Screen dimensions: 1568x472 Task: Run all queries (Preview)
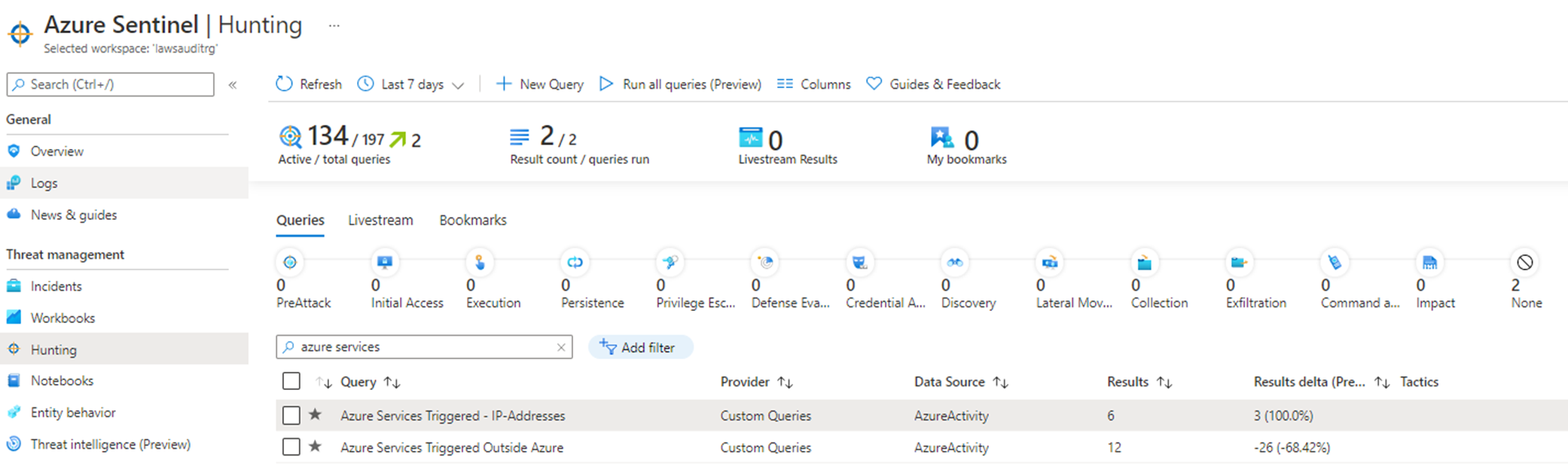[x=680, y=84]
